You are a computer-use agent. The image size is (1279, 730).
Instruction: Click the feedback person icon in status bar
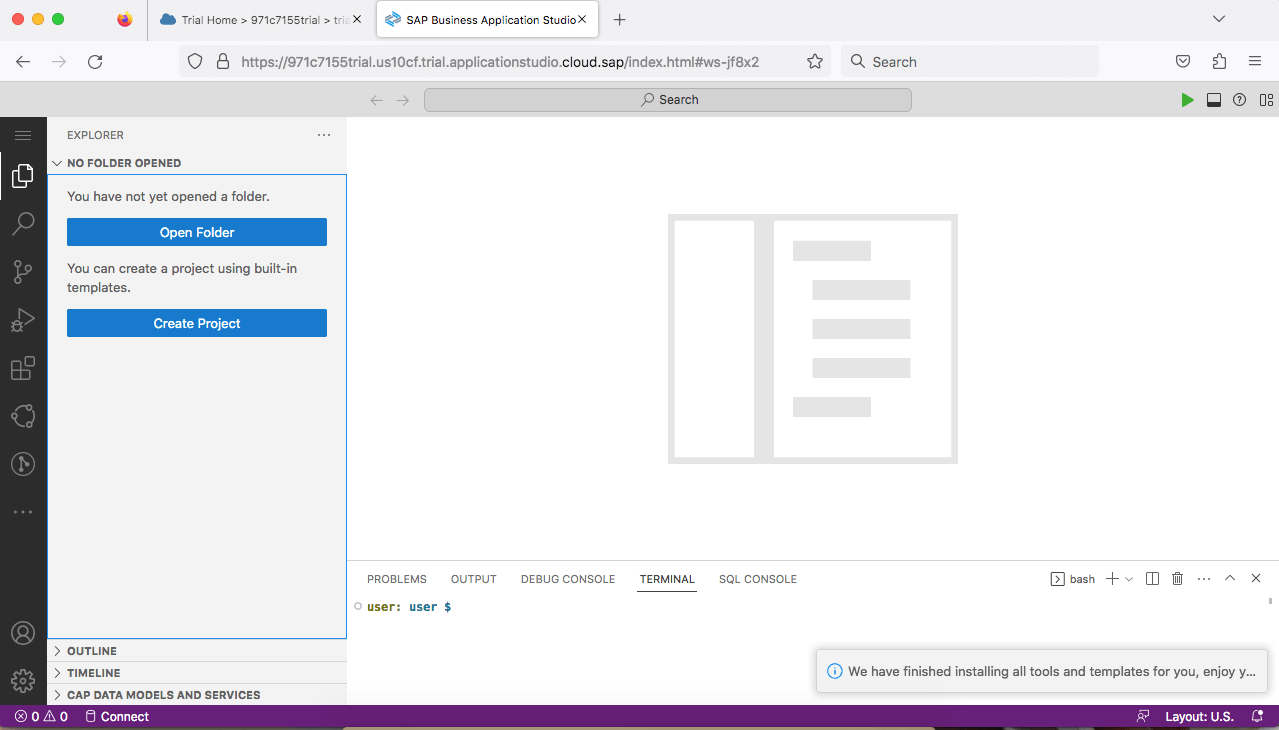[1143, 717]
